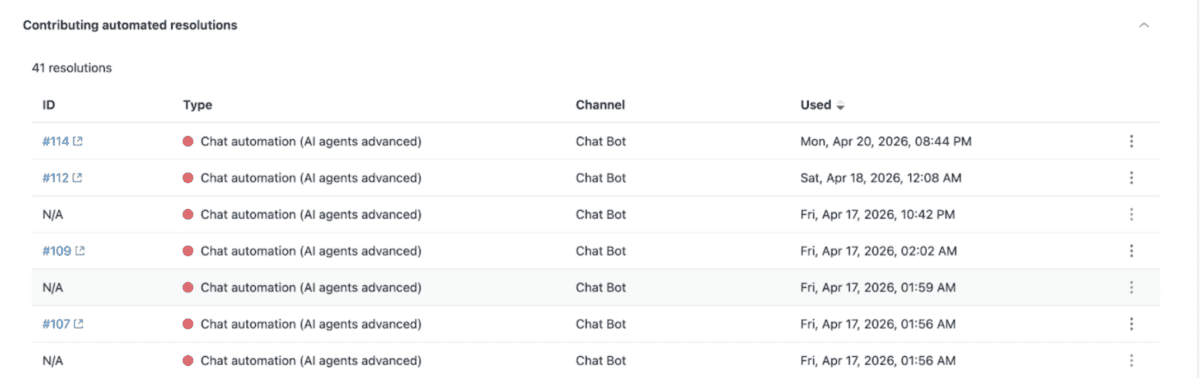The height and width of the screenshot is (378, 1200).
Task: Click red status dot in #107 row
Action: (x=188, y=324)
